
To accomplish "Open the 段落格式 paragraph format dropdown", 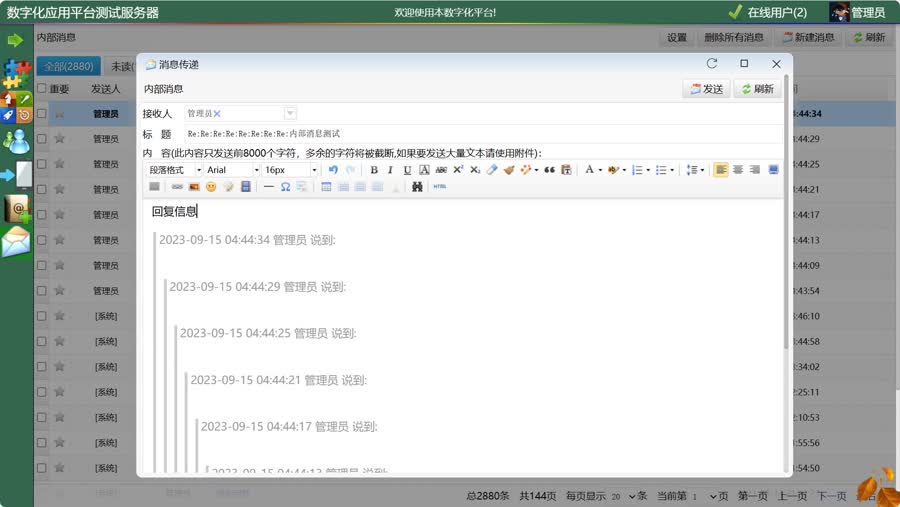I will [174, 170].
